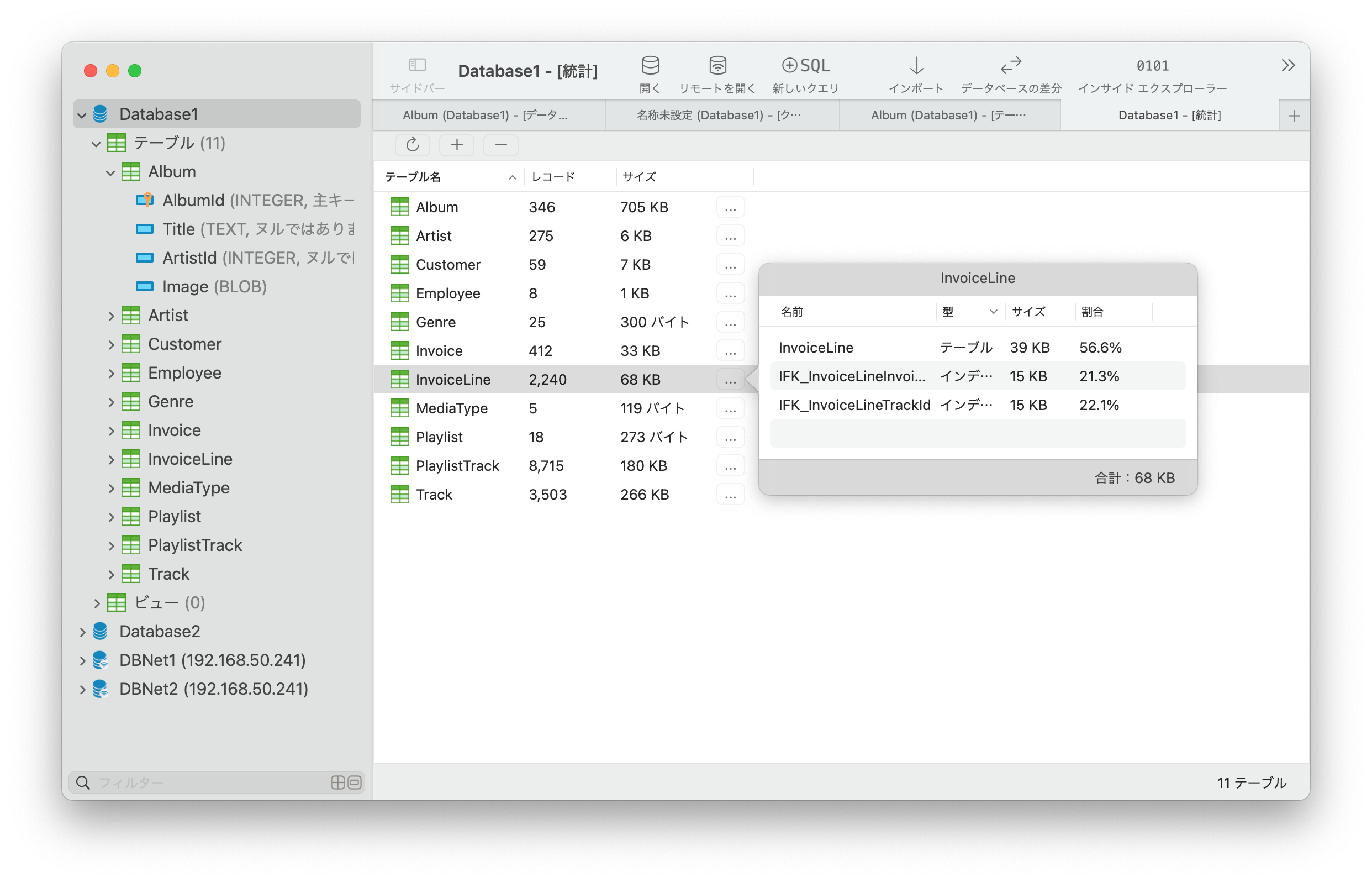Image resolution: width=1372 pixels, height=882 pixels.
Task: Select the Database1 - [統計] tab
Action: click(x=1169, y=115)
